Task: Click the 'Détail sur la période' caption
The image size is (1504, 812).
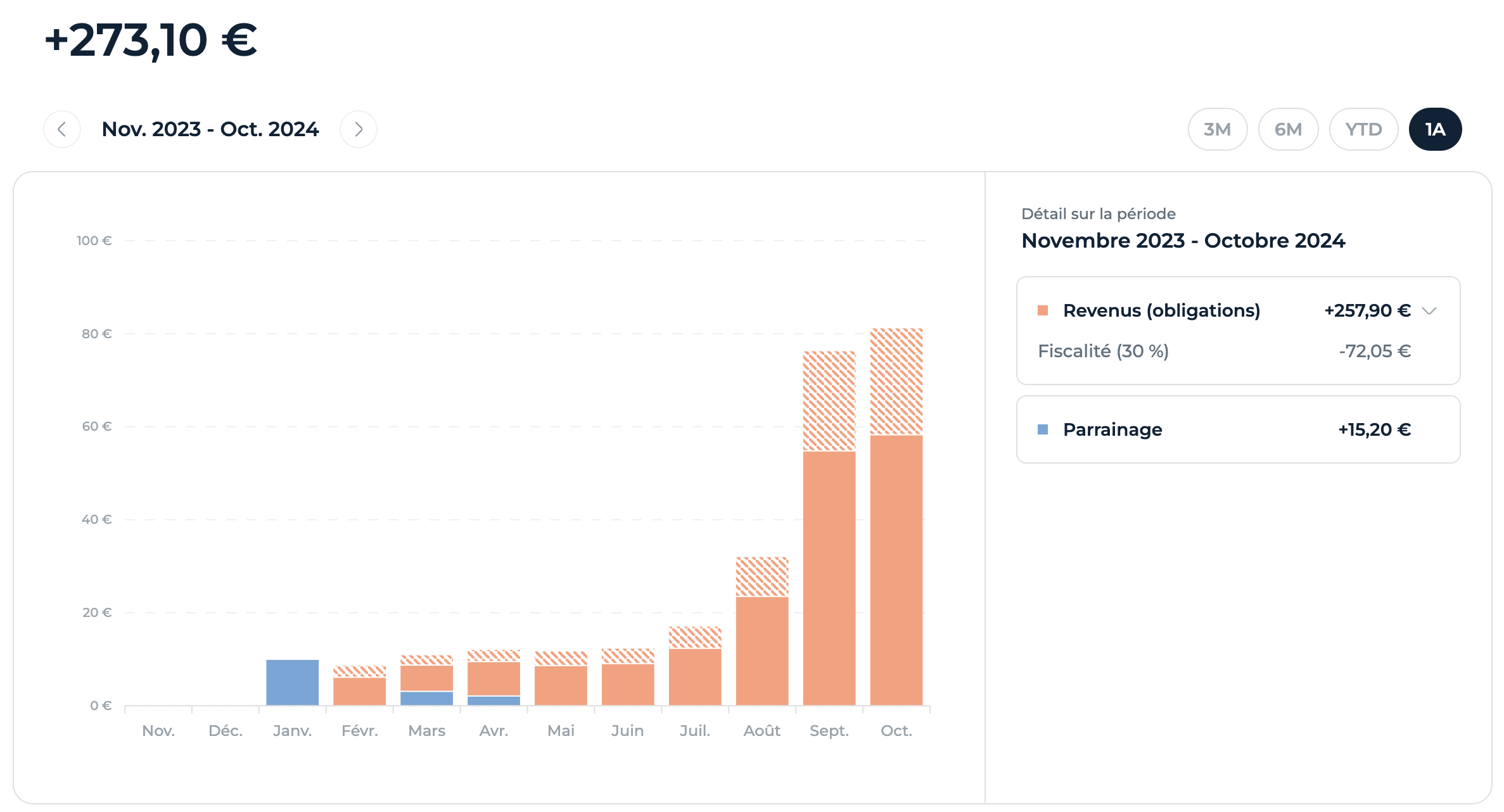Action: (1099, 214)
